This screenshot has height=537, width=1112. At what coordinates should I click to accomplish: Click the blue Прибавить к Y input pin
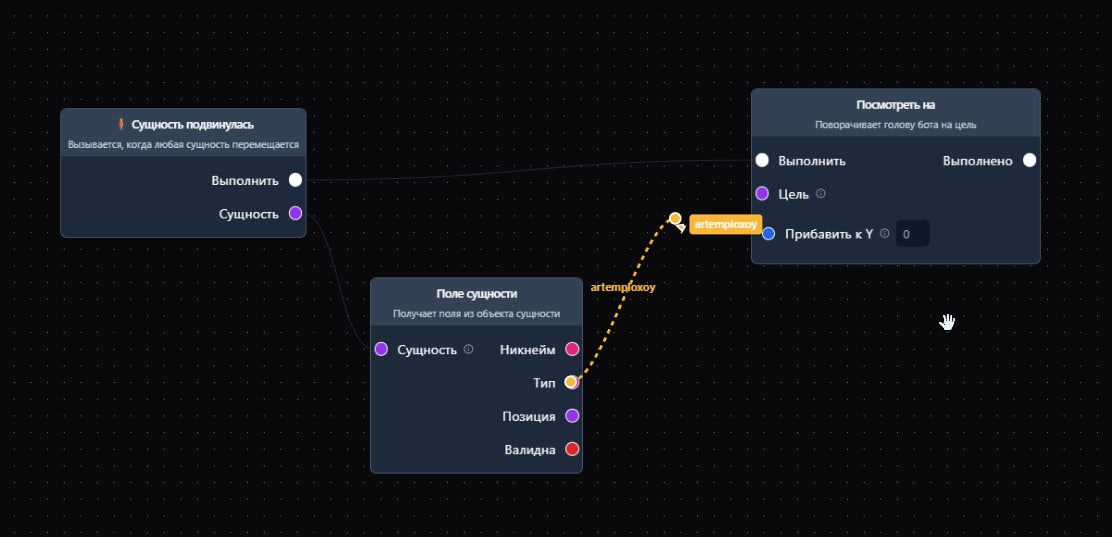[769, 234]
